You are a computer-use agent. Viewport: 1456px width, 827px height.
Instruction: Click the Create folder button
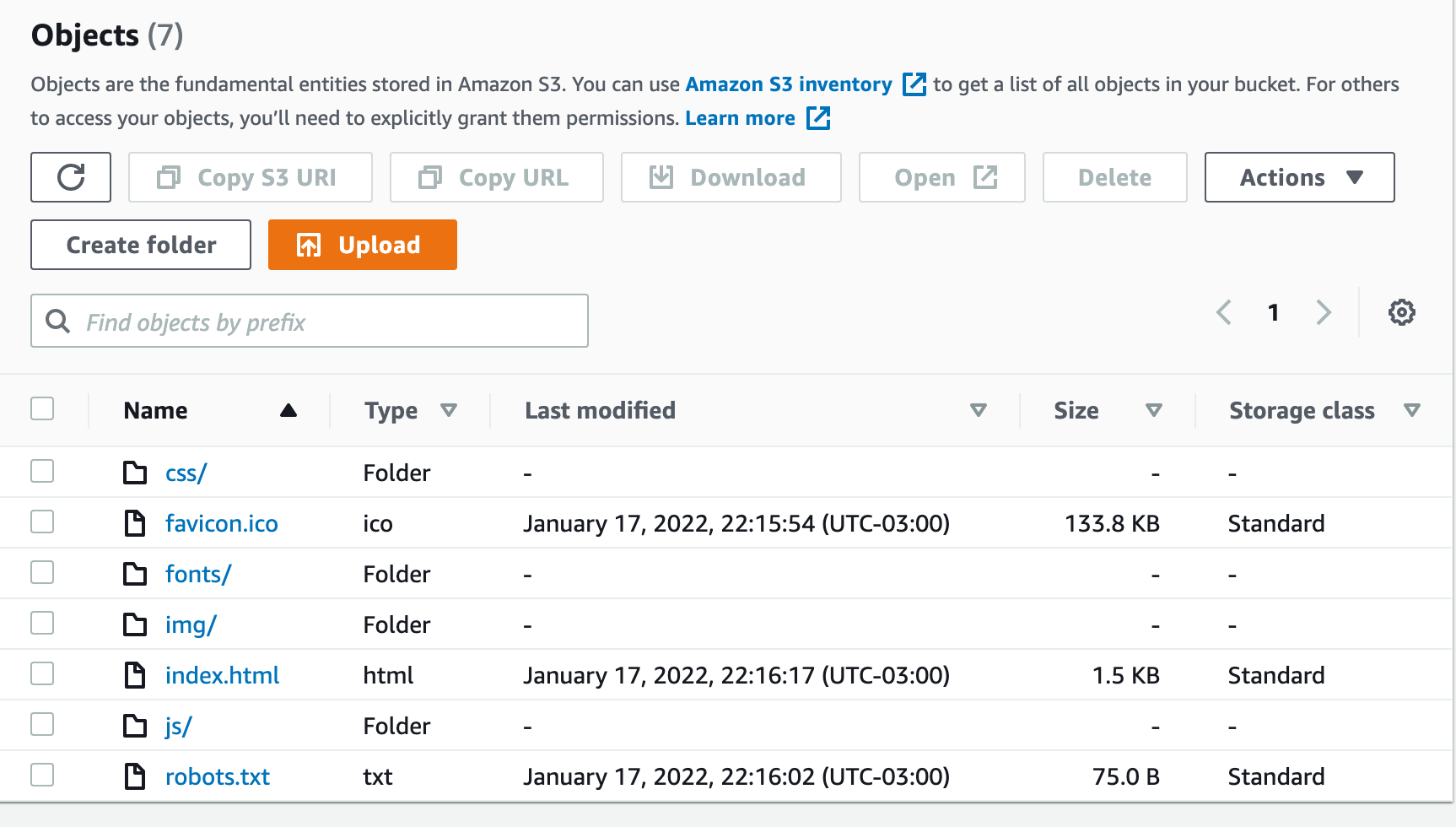pos(140,245)
